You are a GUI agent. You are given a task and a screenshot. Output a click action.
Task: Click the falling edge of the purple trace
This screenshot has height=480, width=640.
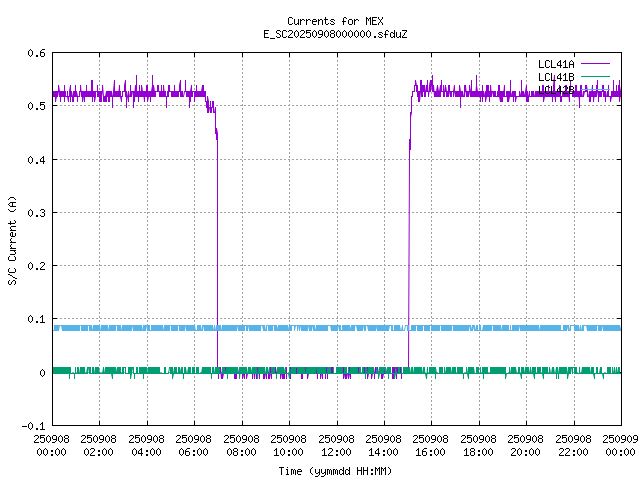click(217, 250)
